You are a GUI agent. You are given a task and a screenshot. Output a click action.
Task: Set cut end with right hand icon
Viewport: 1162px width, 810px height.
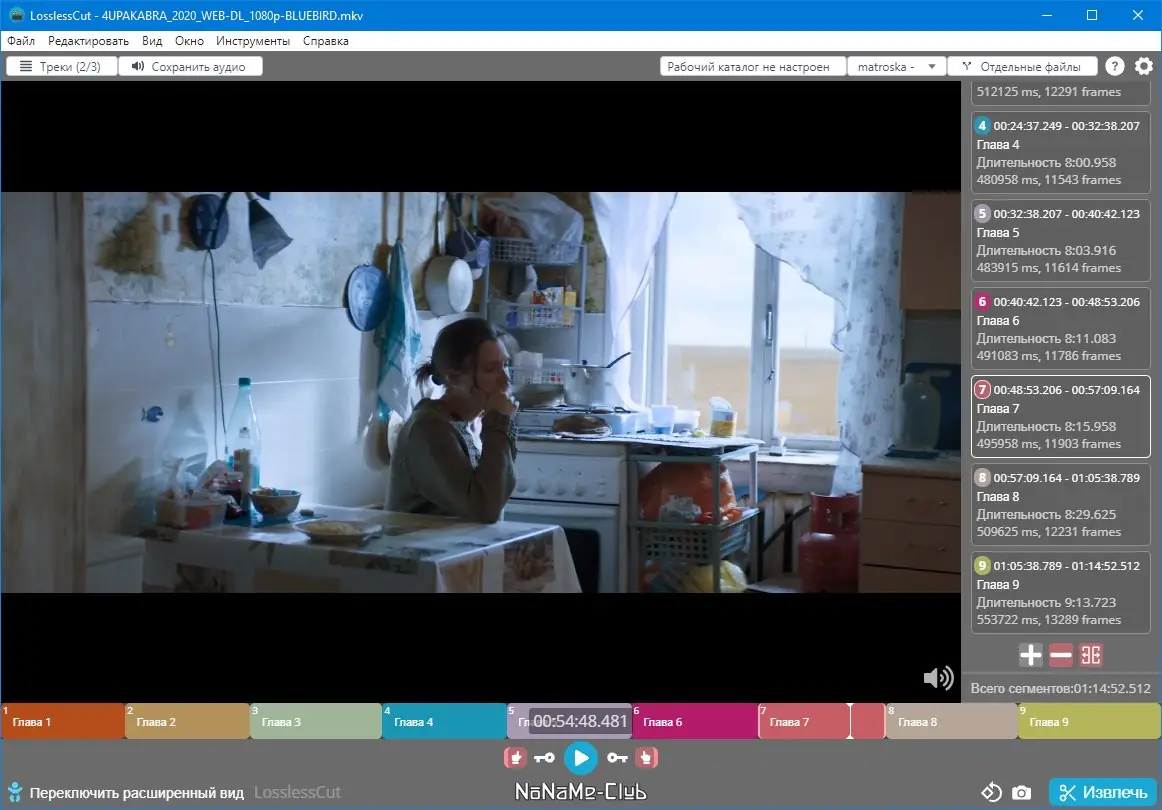pos(646,757)
